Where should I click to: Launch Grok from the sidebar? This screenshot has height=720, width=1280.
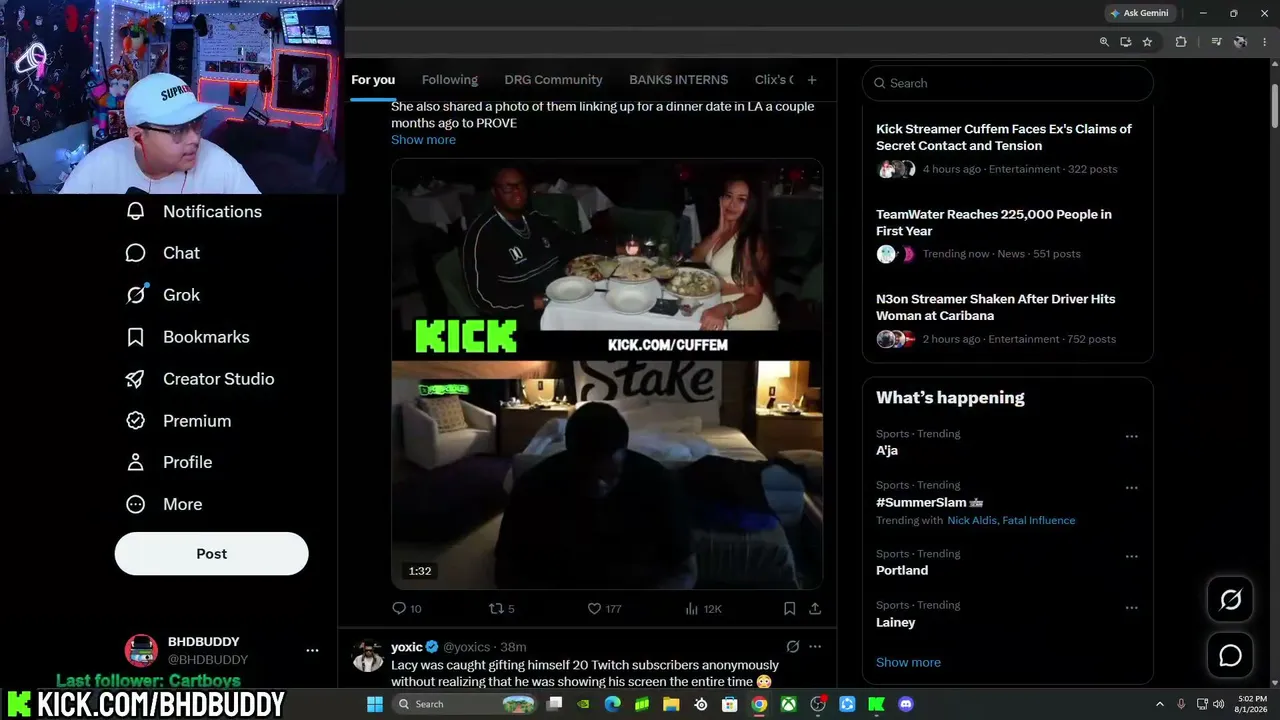tap(162, 295)
